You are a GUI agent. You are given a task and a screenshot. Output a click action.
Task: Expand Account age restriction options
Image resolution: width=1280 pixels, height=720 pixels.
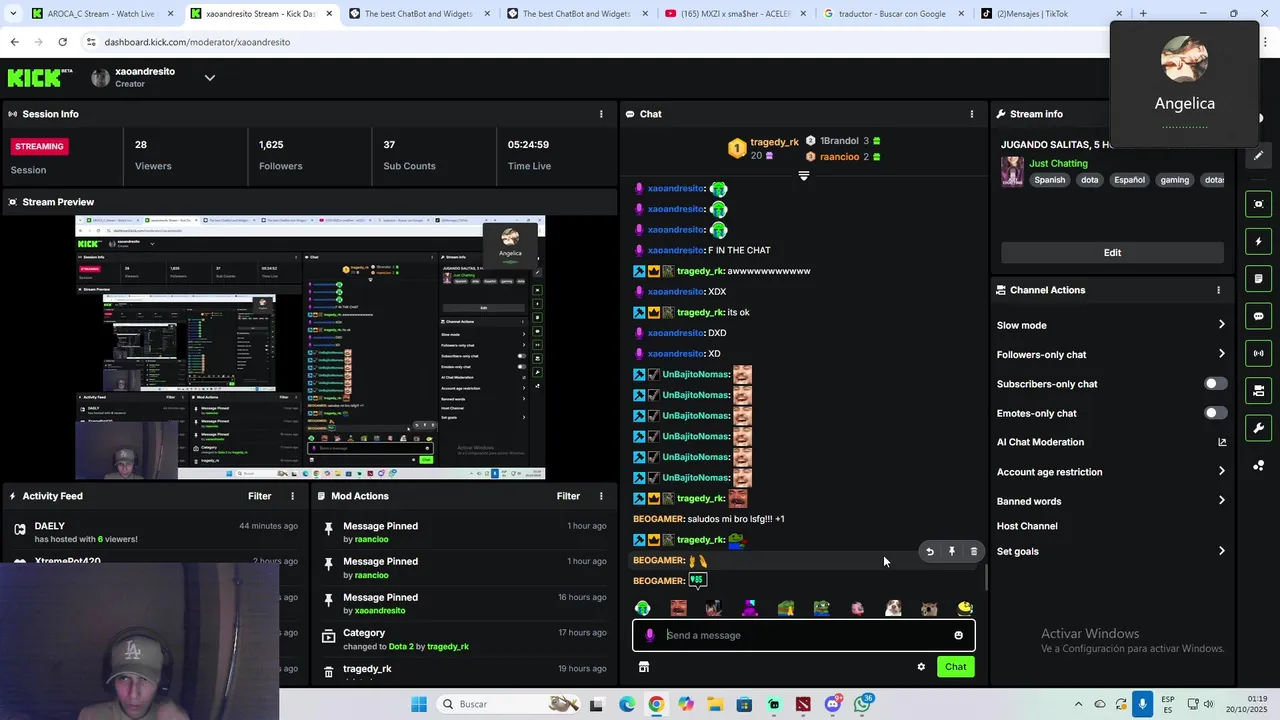[1221, 472]
